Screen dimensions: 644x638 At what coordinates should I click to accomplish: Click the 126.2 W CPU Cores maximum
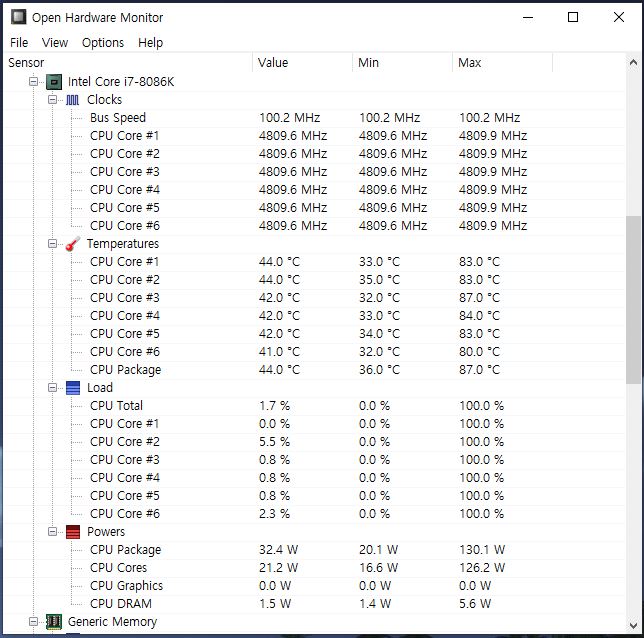point(482,568)
